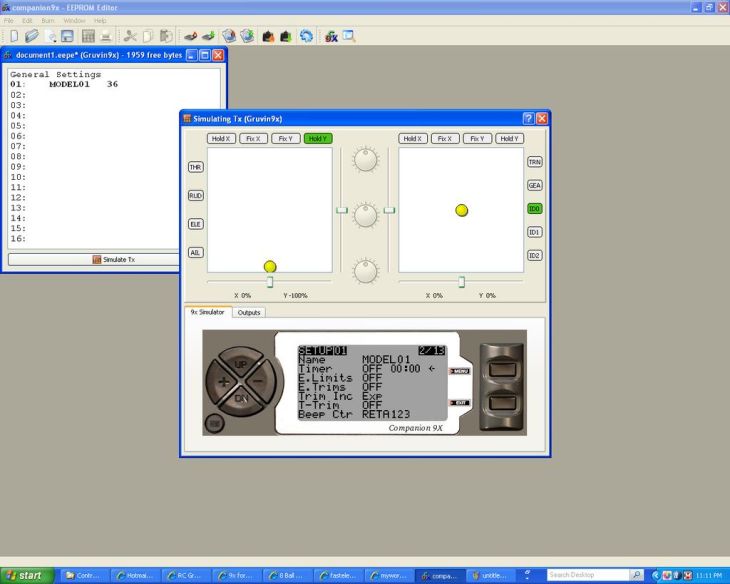Click the right stick vertical trim slider
This screenshot has height=584, width=730.
point(389,210)
